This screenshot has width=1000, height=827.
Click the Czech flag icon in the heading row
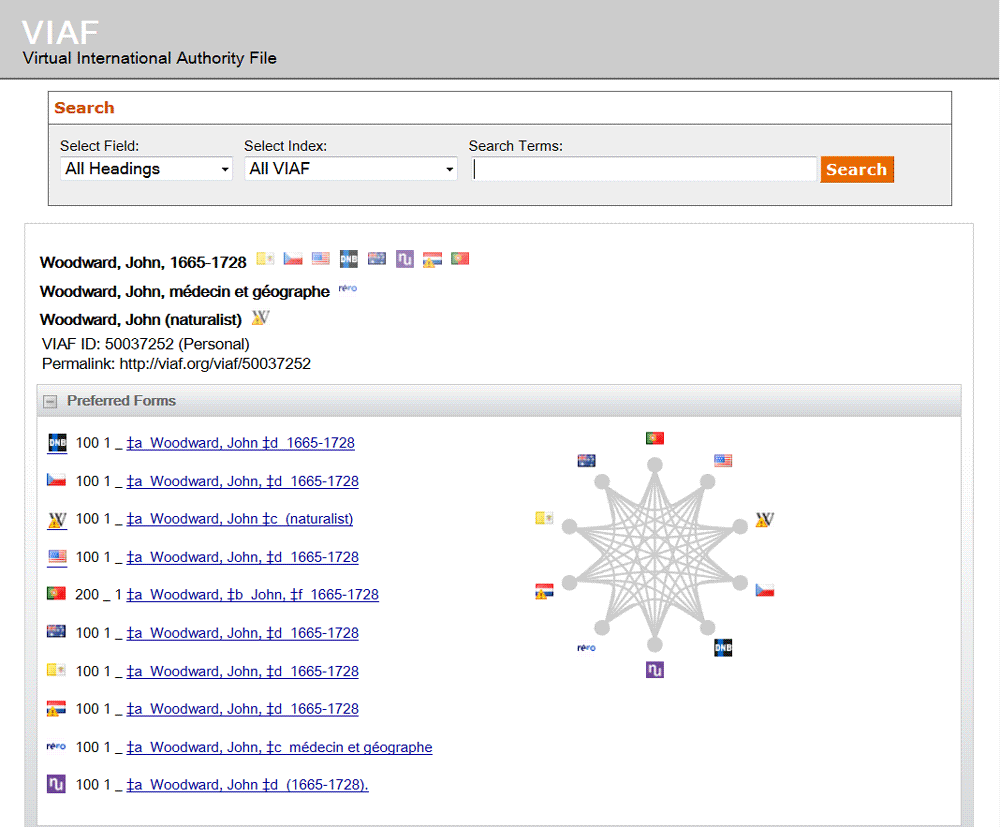[x=293, y=258]
